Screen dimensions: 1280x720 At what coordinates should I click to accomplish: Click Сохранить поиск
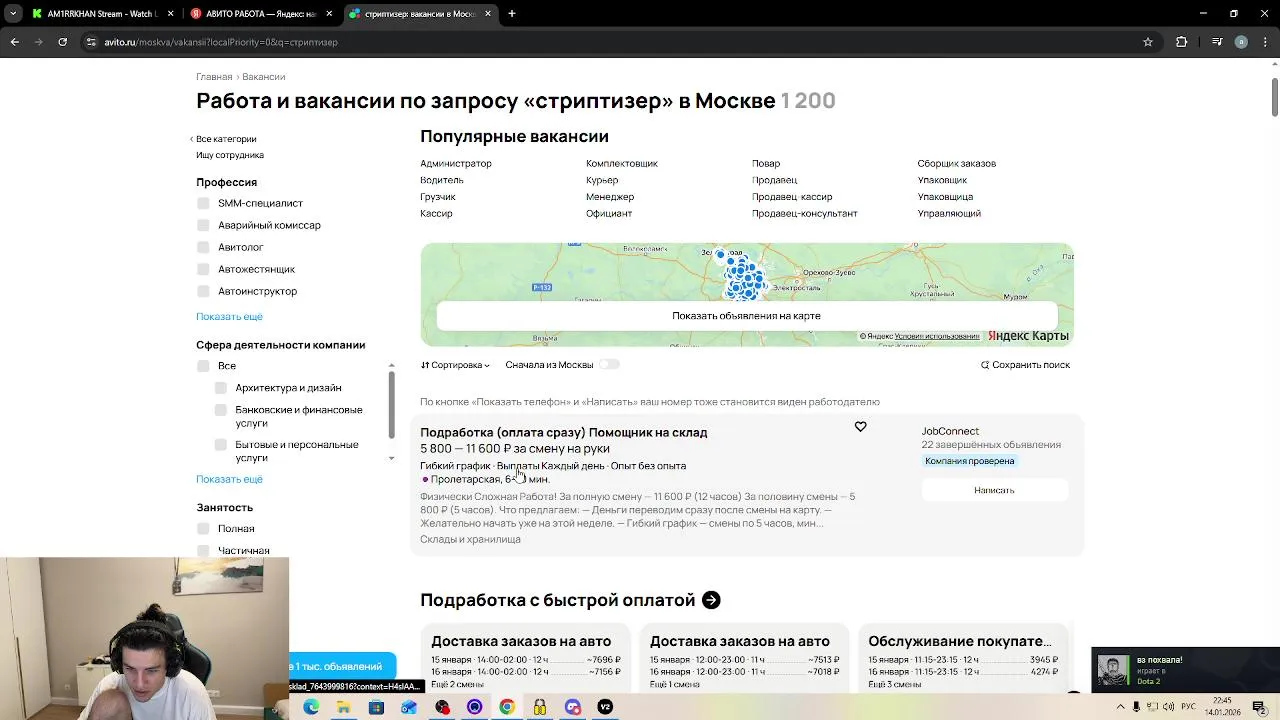tap(1025, 365)
